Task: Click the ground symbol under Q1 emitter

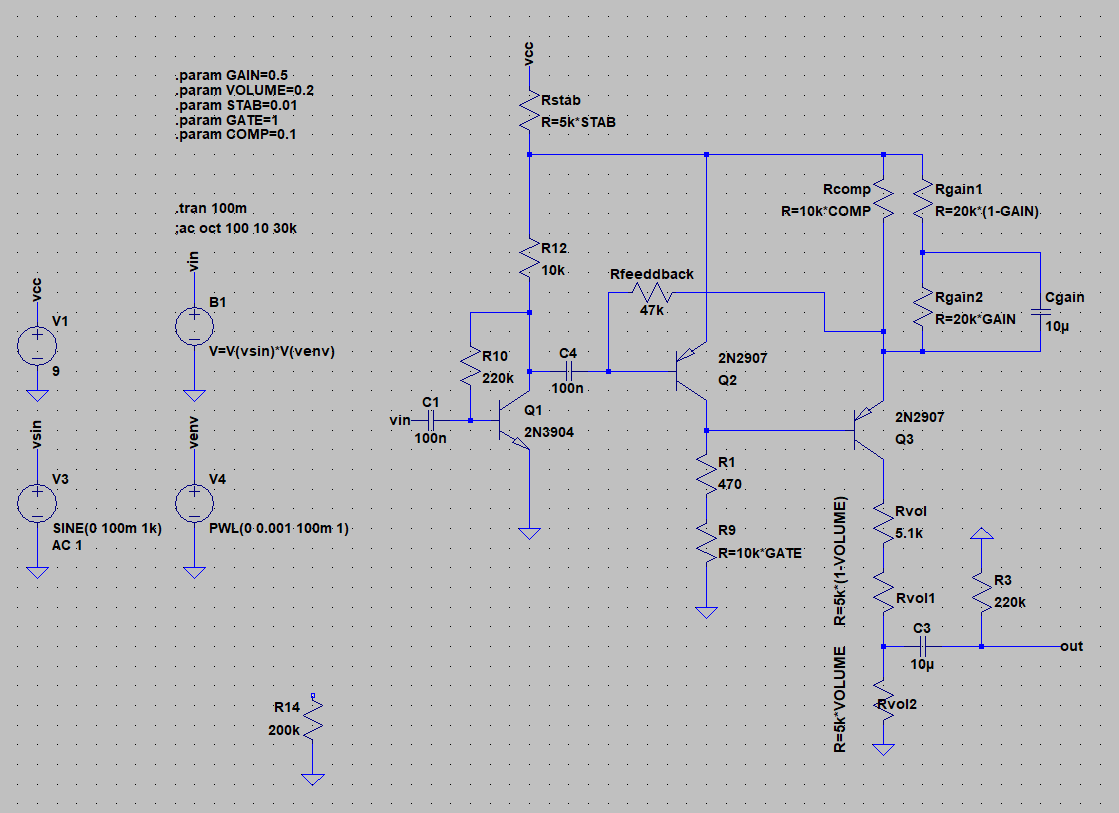Action: (x=530, y=533)
